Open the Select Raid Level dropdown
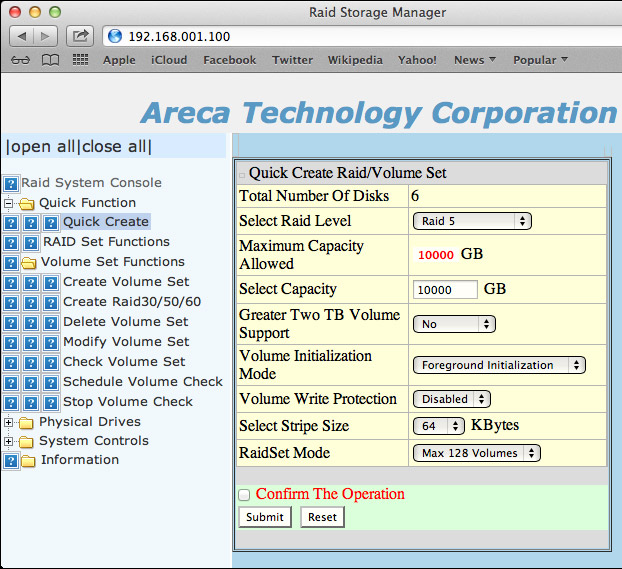 pyautogui.click(x=472, y=221)
